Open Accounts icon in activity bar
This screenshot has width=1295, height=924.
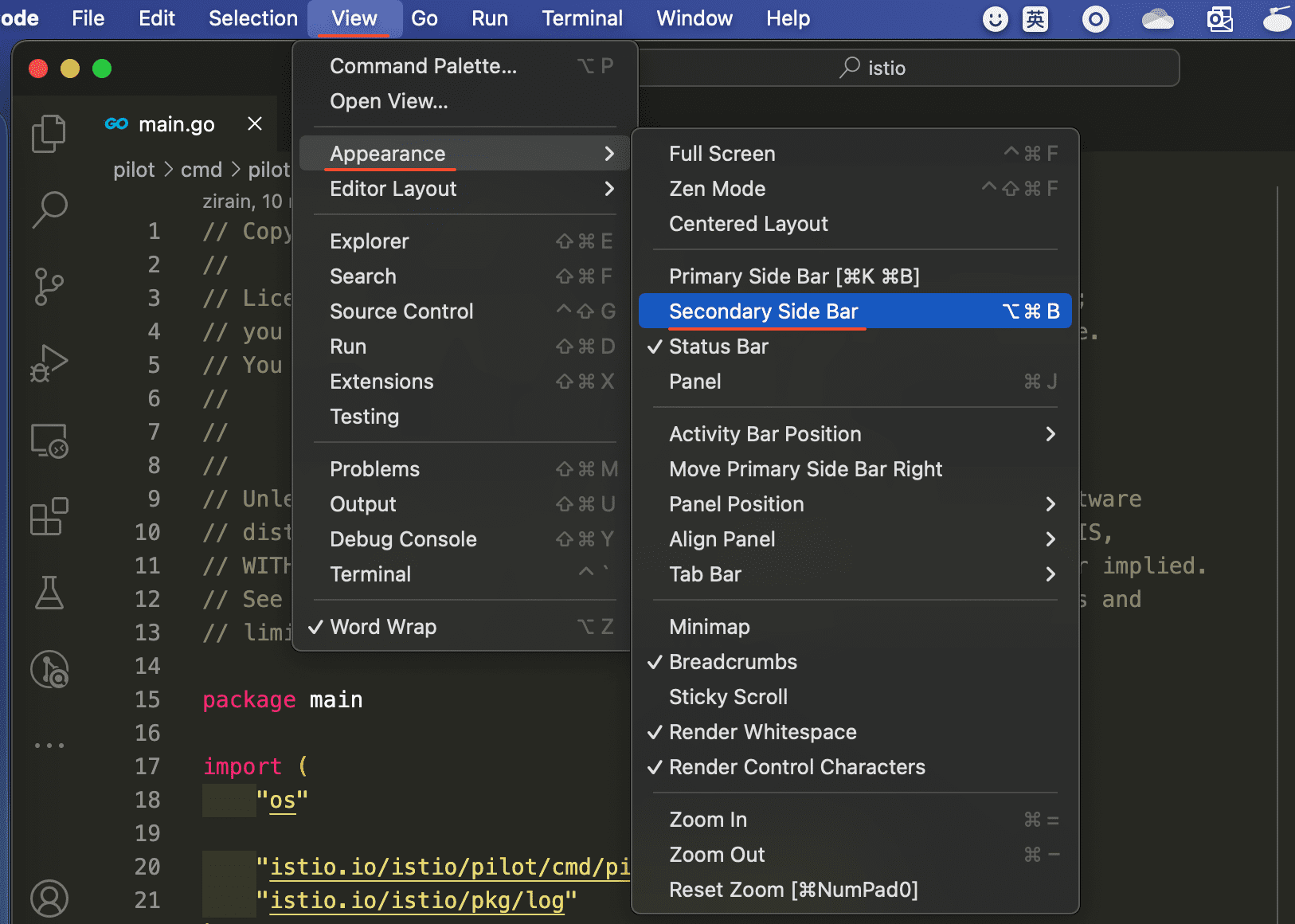click(49, 899)
